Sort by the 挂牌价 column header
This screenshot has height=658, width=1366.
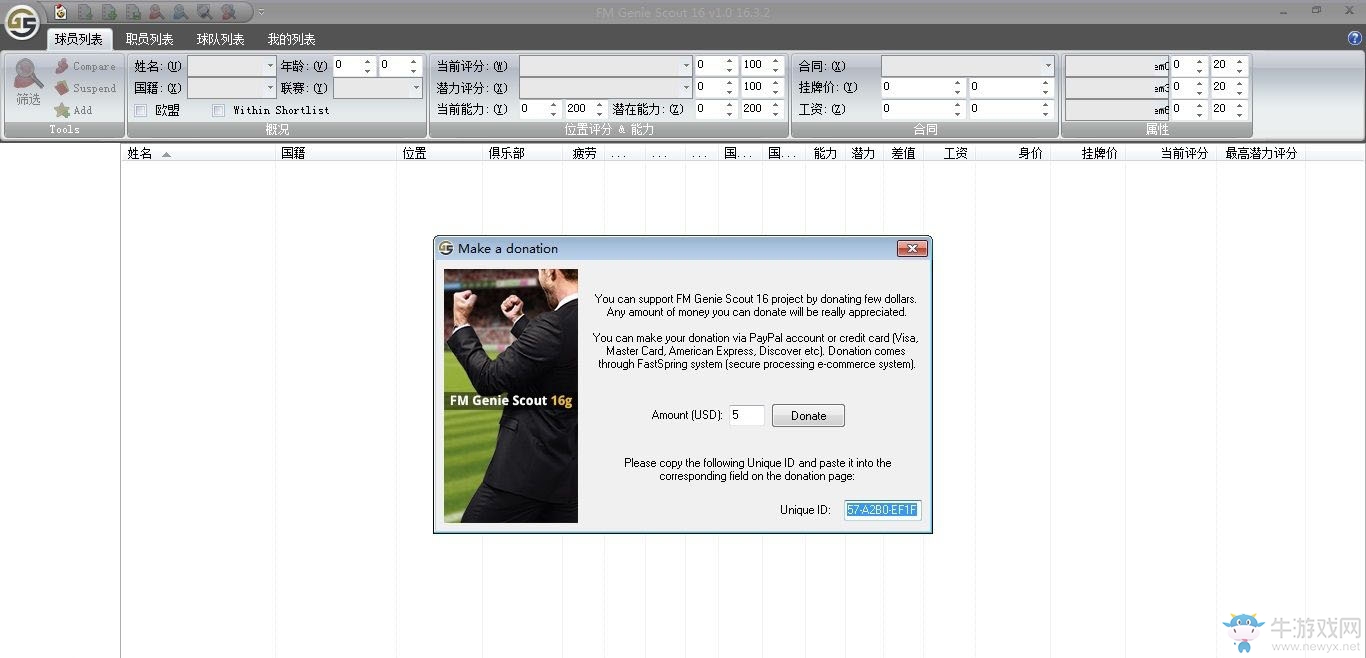[1088, 153]
